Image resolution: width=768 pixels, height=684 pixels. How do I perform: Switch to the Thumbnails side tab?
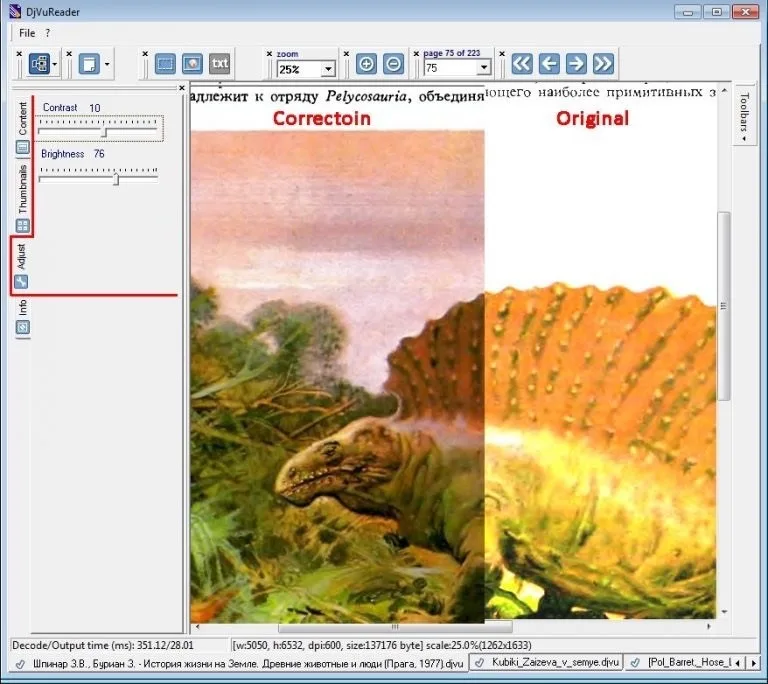point(23,196)
